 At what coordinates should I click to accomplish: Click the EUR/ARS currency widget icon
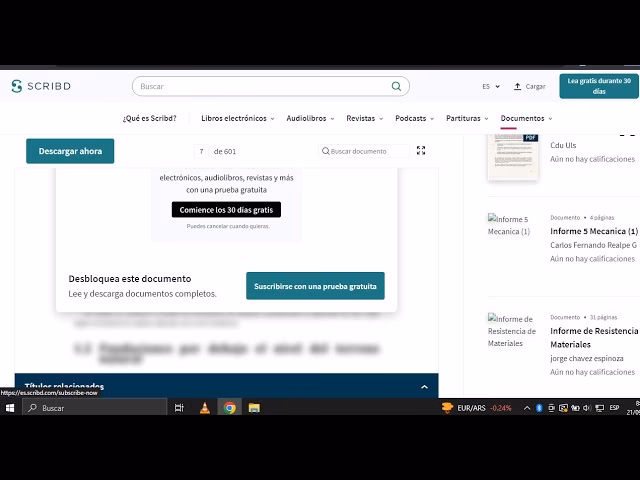click(447, 408)
